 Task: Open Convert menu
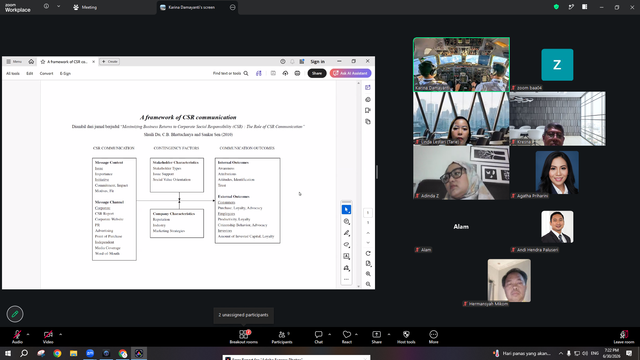(47, 73)
